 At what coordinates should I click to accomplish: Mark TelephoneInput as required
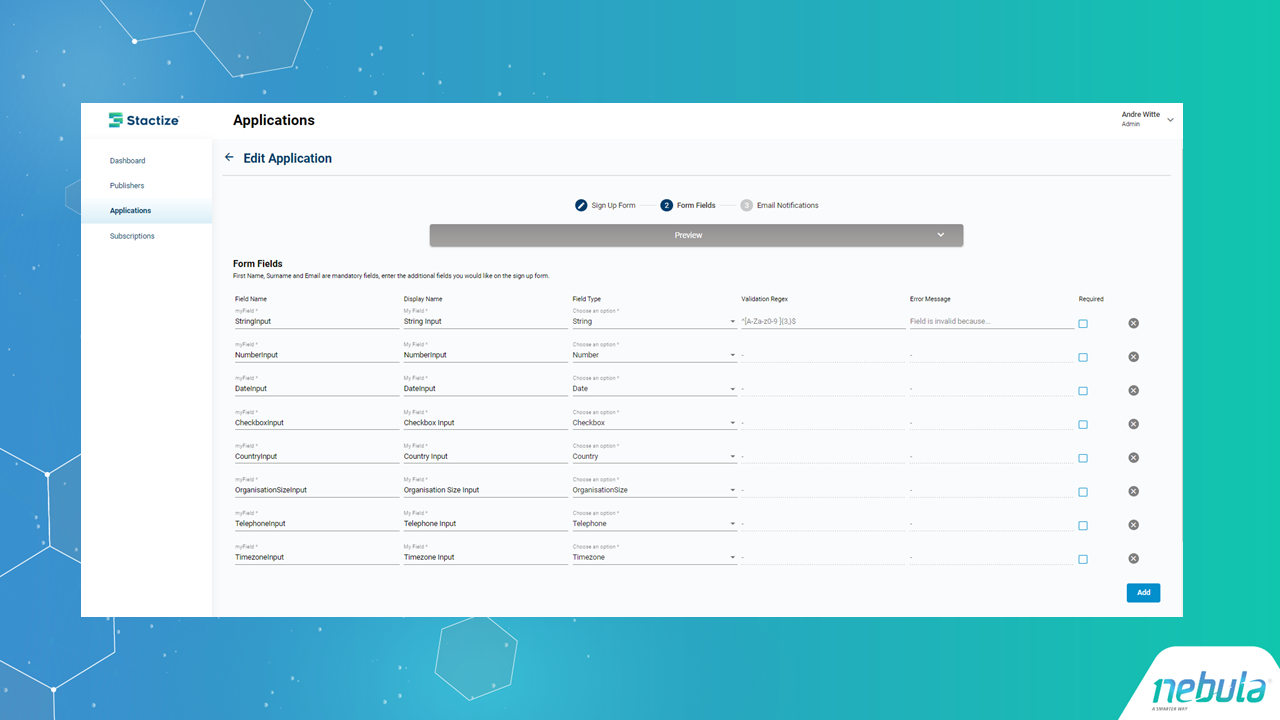[x=1083, y=525]
